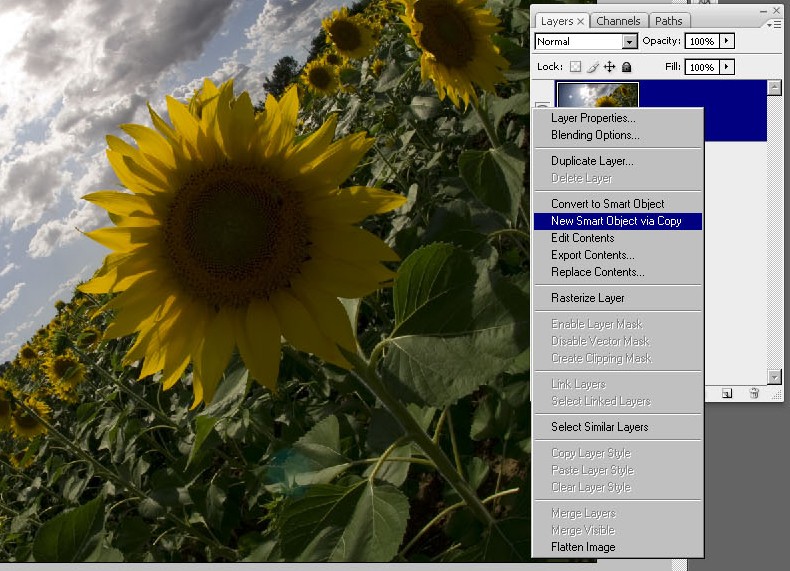This screenshot has height=571, width=790.
Task: Toggle lock position move icon
Action: click(610, 67)
